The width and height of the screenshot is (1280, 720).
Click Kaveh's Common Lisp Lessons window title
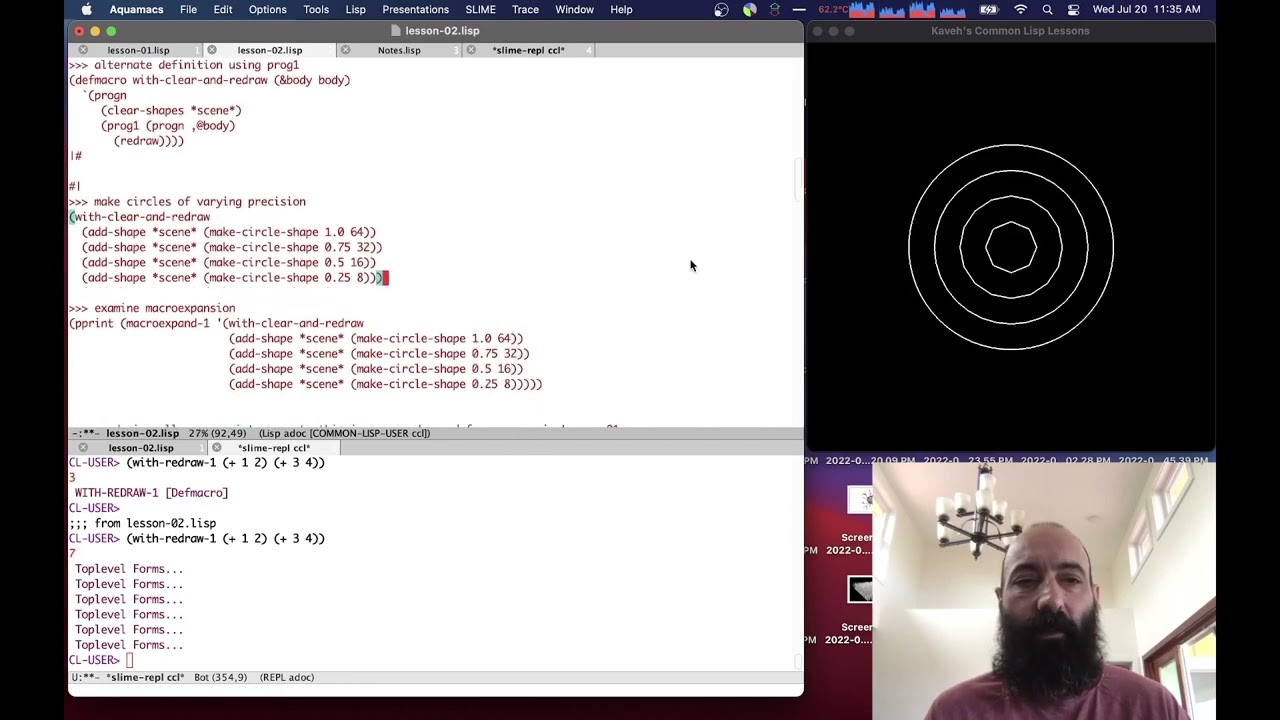coord(1010,31)
